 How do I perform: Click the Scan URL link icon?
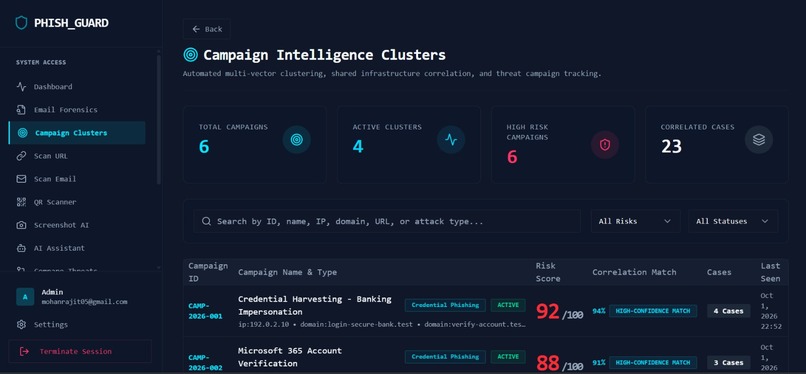coord(21,156)
